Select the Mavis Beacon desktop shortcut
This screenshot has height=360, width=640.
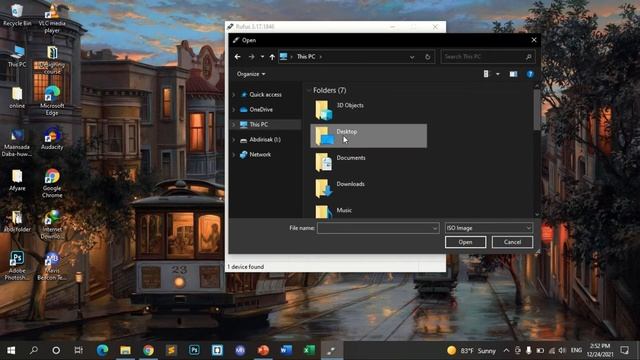coord(52,266)
